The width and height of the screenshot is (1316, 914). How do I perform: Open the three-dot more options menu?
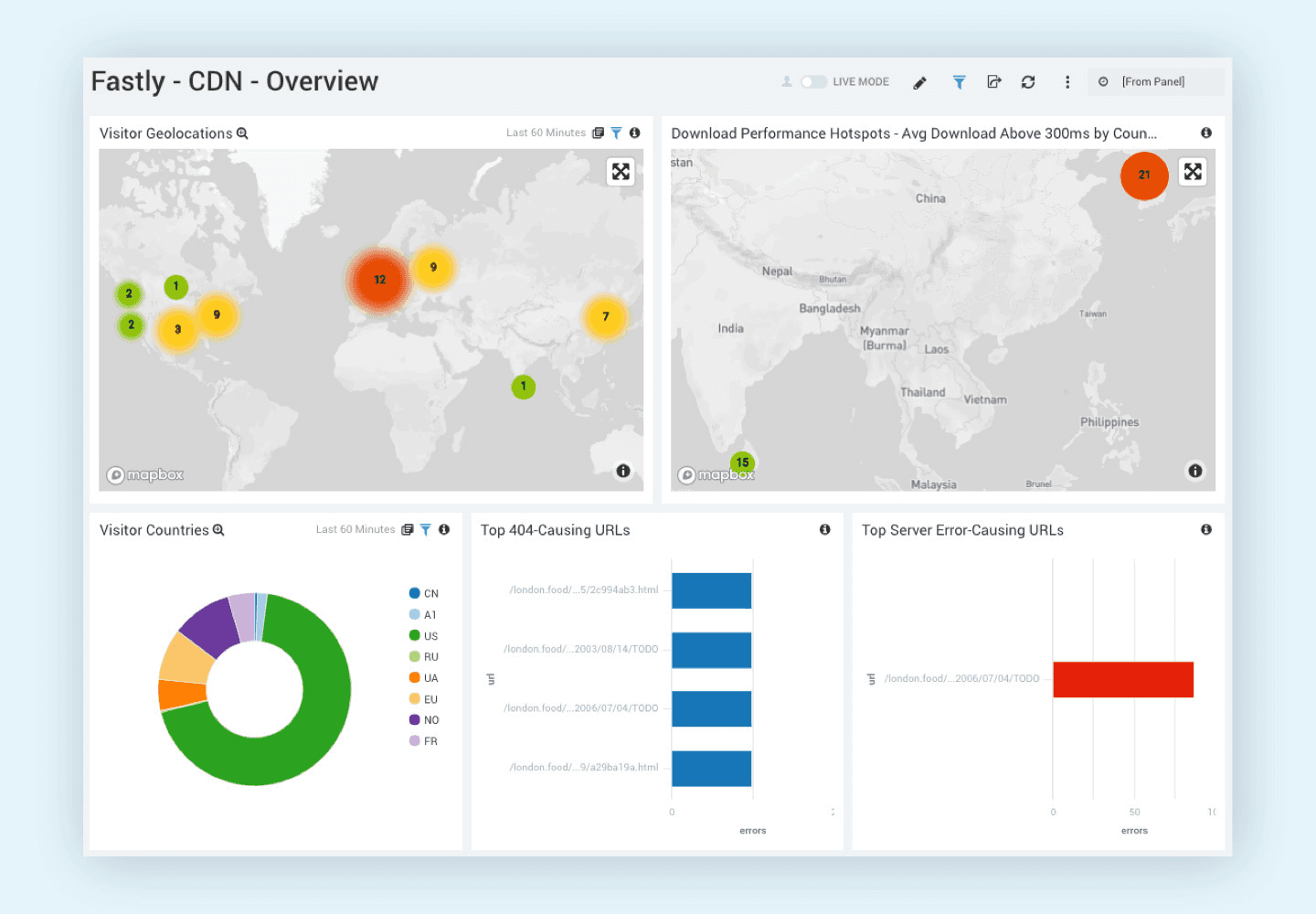(1067, 82)
